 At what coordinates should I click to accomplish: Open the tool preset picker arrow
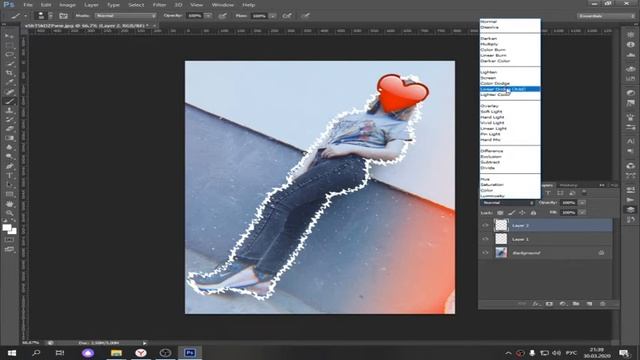[x=25, y=16]
